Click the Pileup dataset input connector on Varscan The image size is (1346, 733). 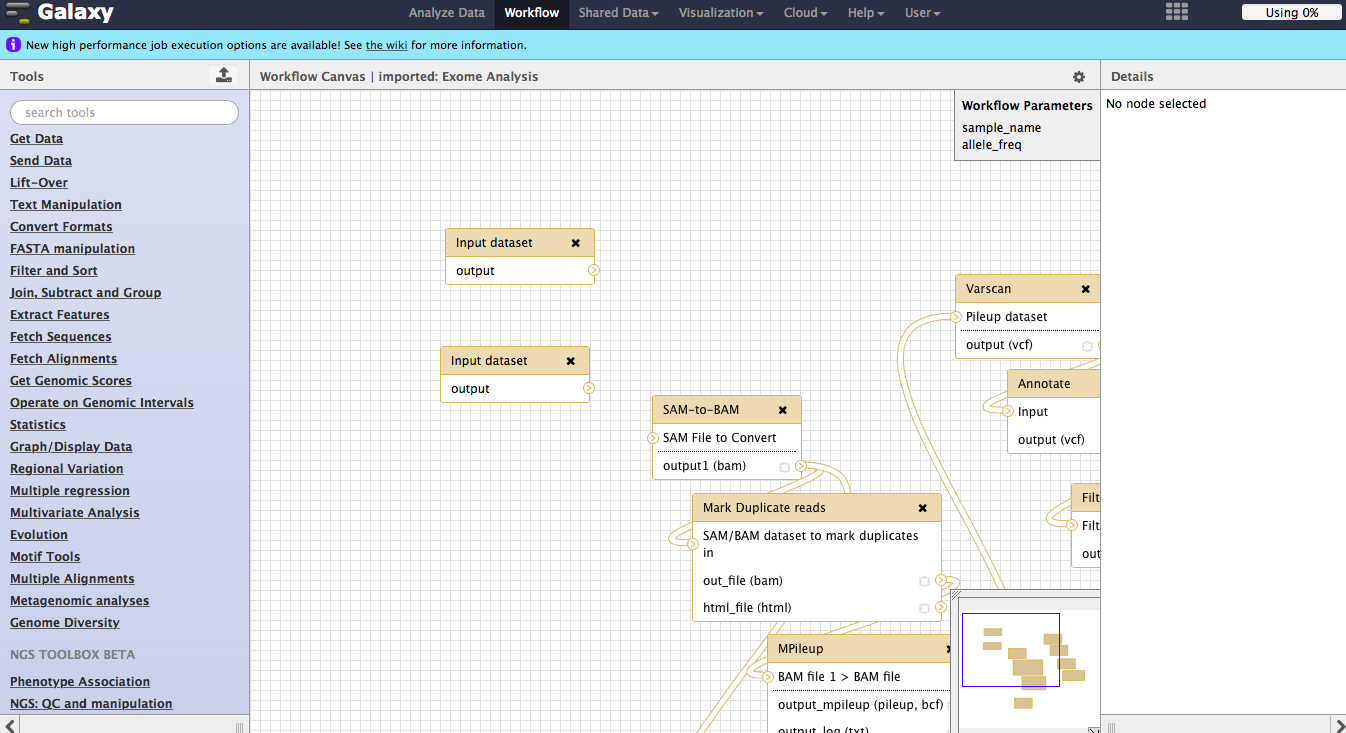click(x=955, y=317)
